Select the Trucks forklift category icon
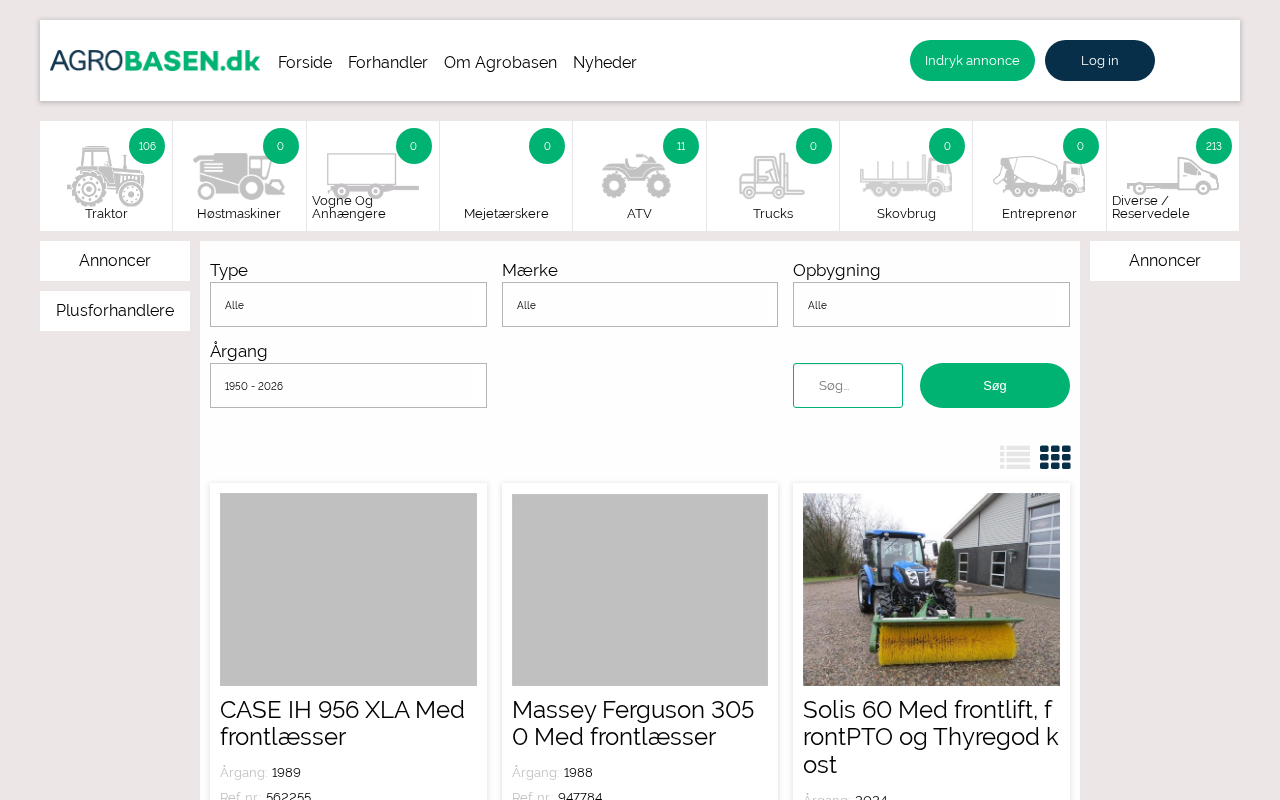The width and height of the screenshot is (1280, 800). point(772,176)
